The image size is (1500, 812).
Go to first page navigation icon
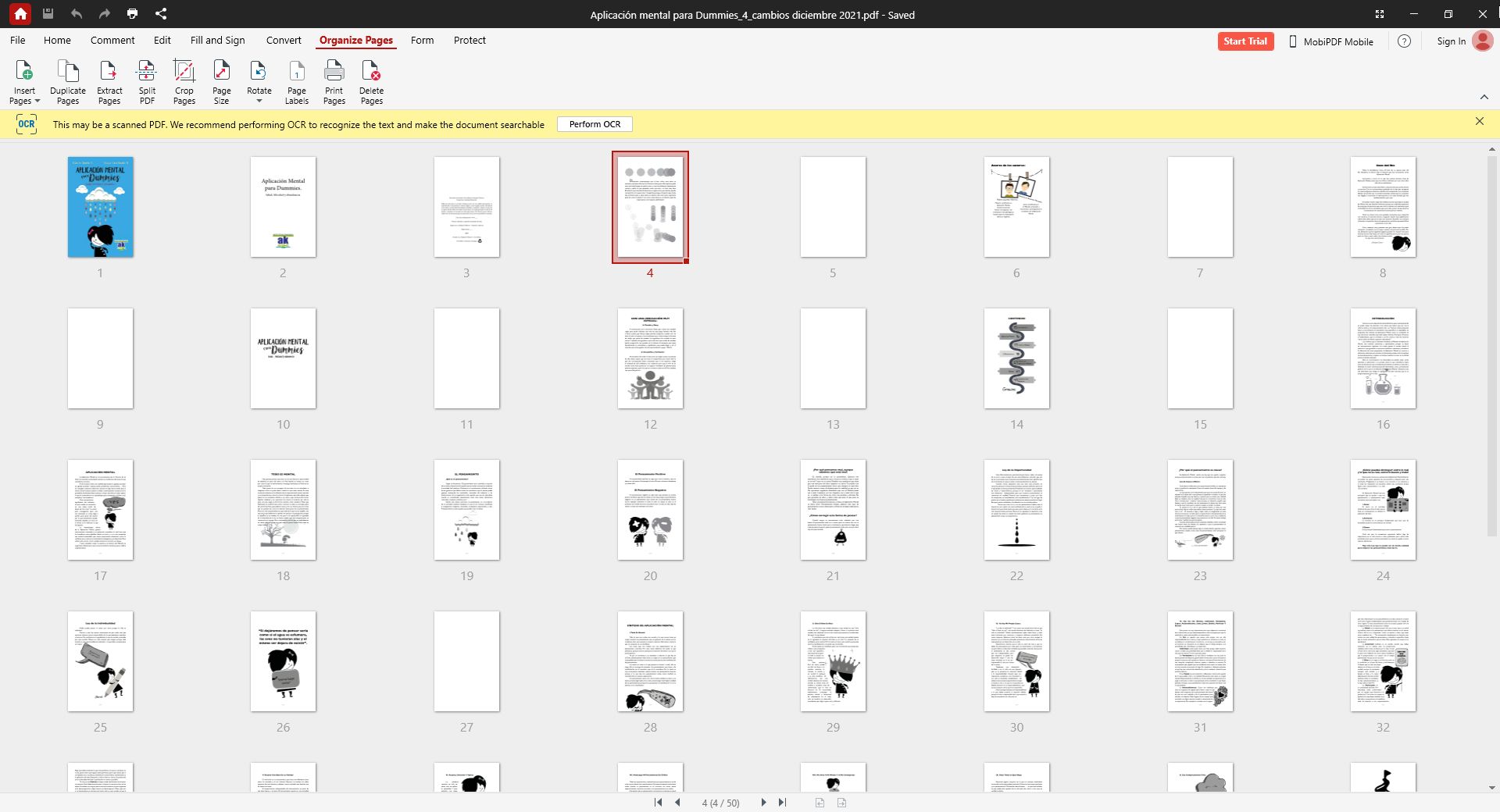658,802
